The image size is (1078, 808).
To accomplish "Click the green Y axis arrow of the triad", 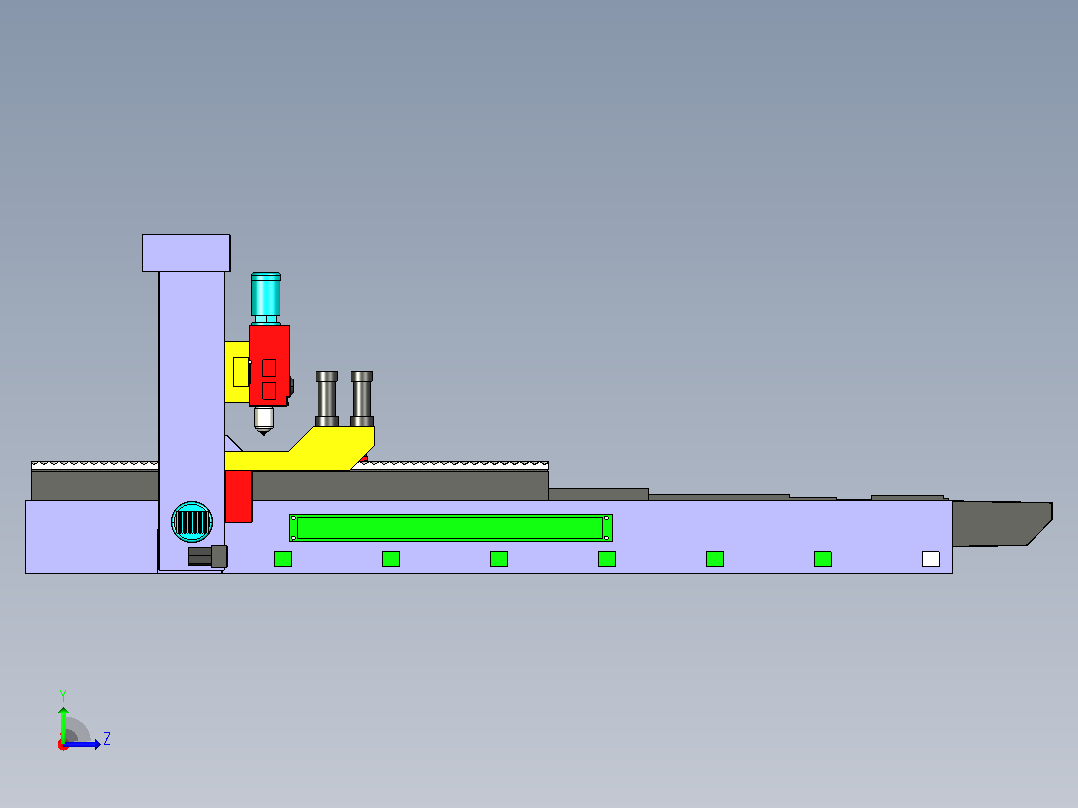I will coord(63,724).
